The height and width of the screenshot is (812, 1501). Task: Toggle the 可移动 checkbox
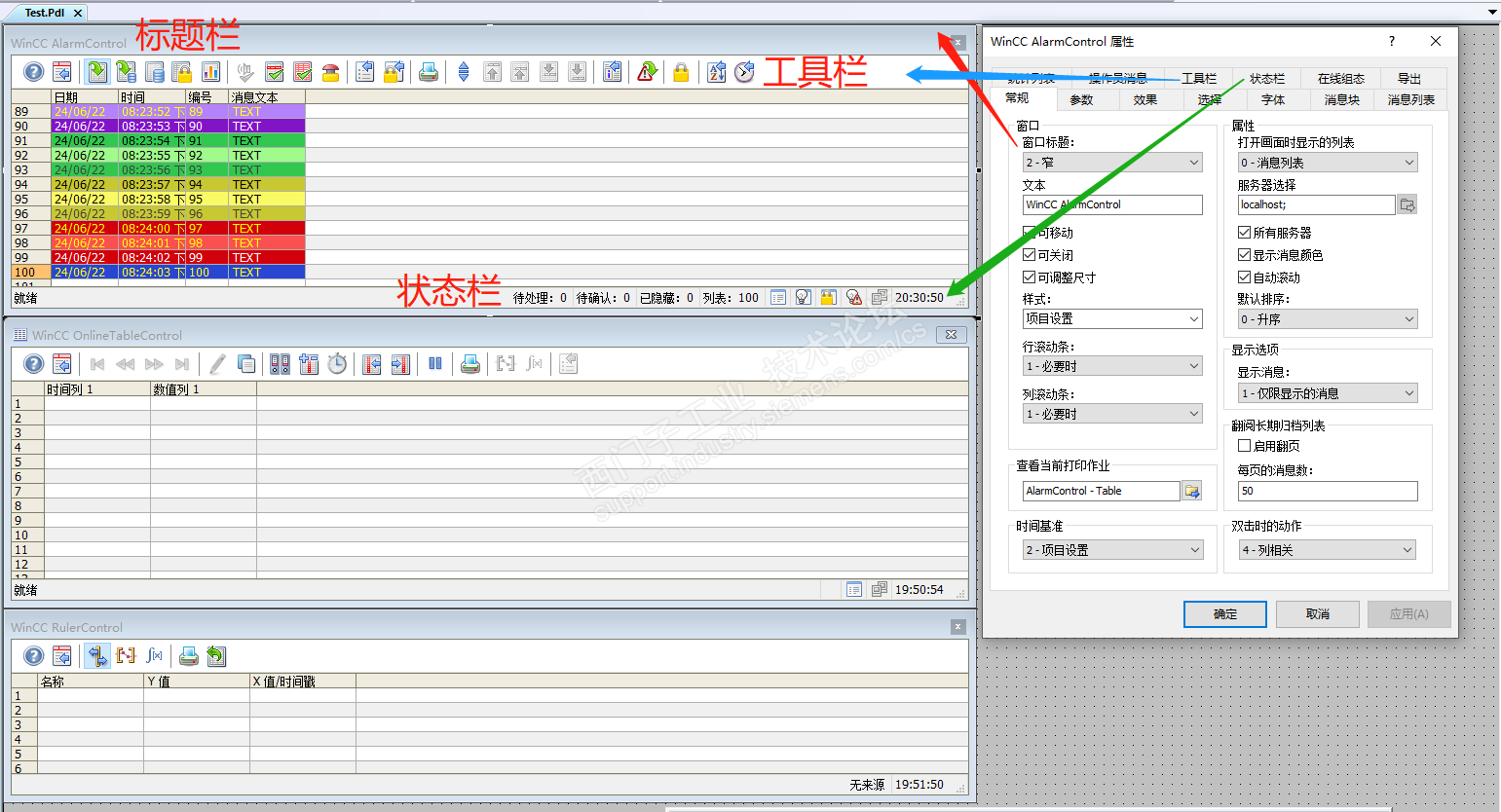(1030, 233)
